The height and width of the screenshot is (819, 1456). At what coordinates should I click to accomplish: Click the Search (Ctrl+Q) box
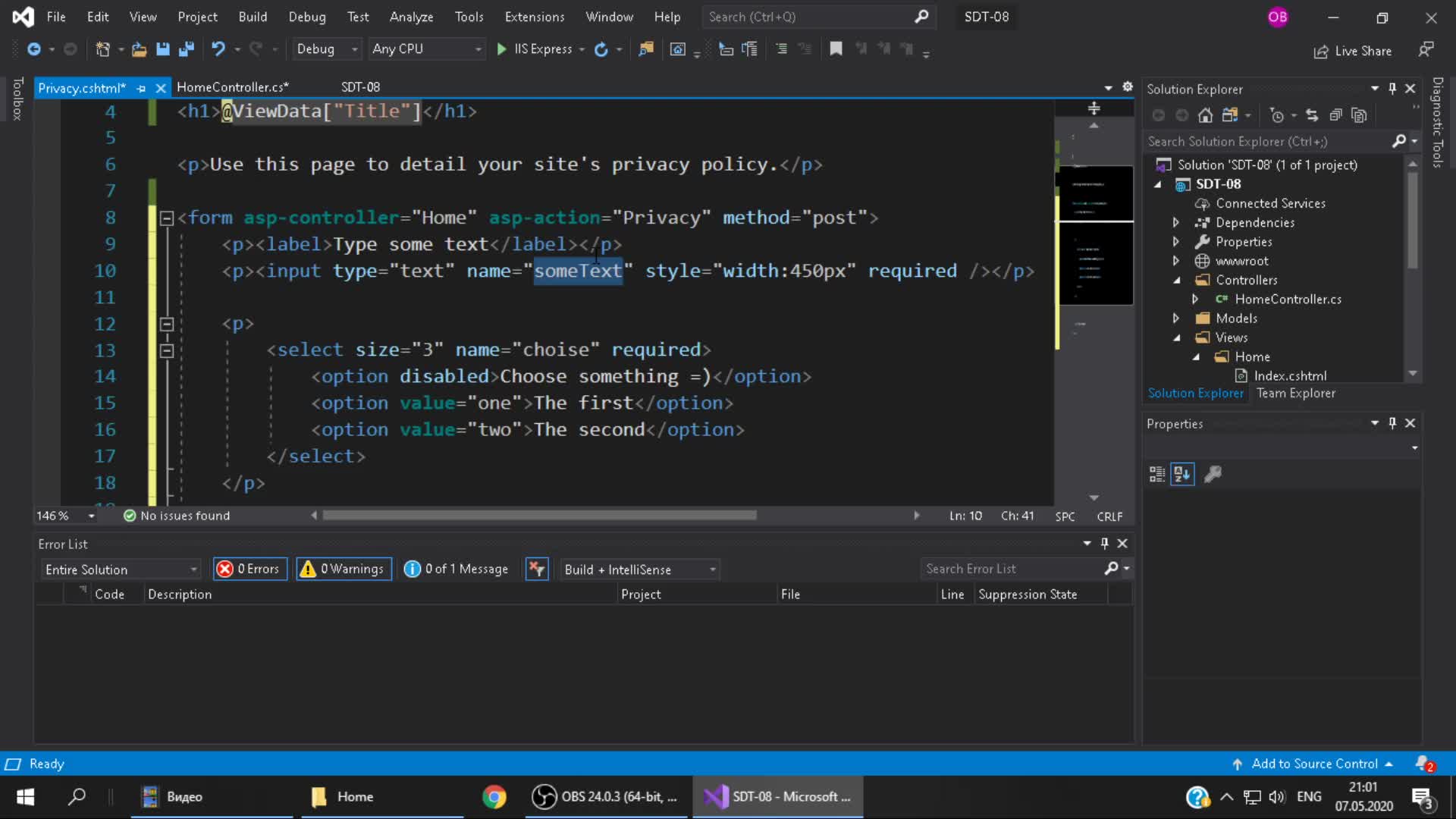[x=819, y=17]
